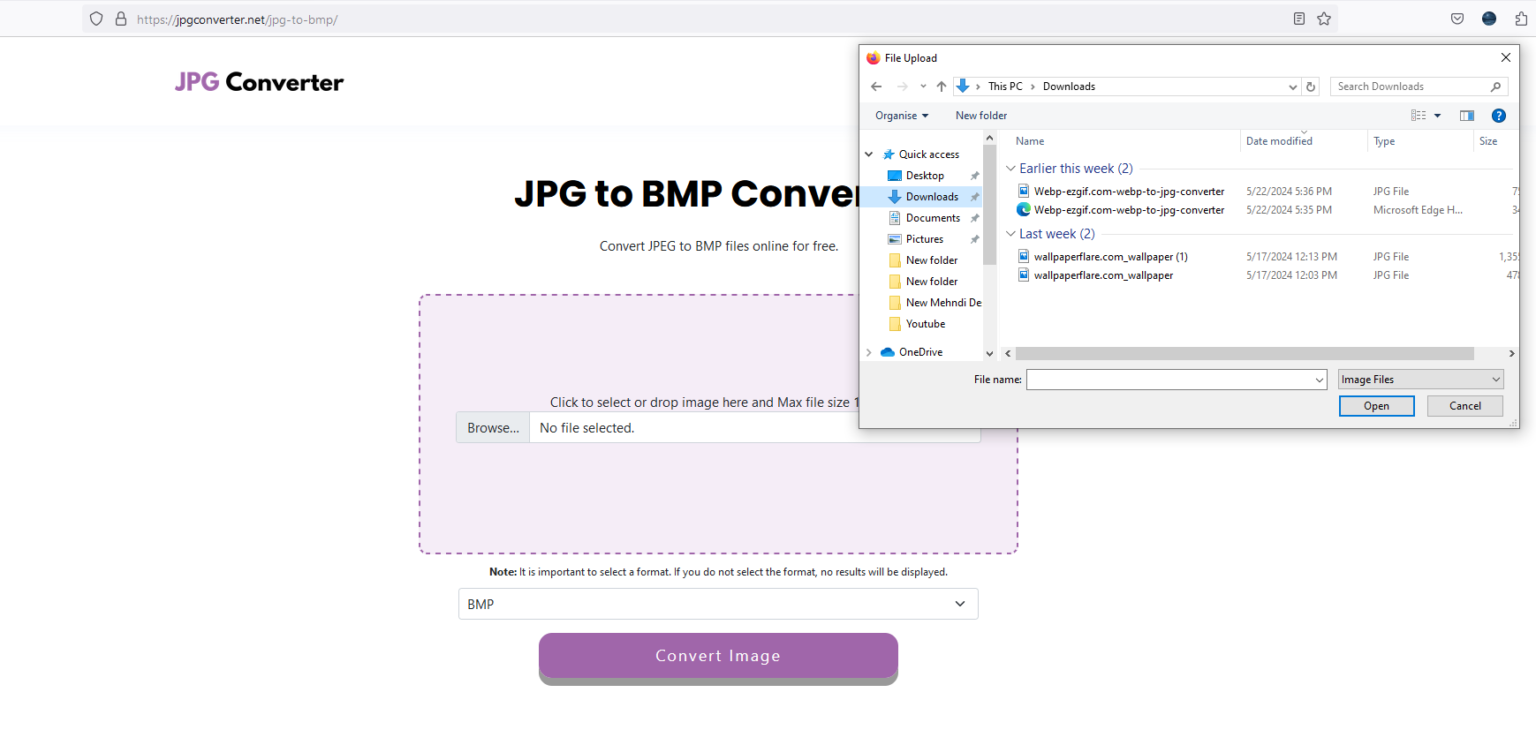Toggle the preview pane icon

click(1467, 116)
